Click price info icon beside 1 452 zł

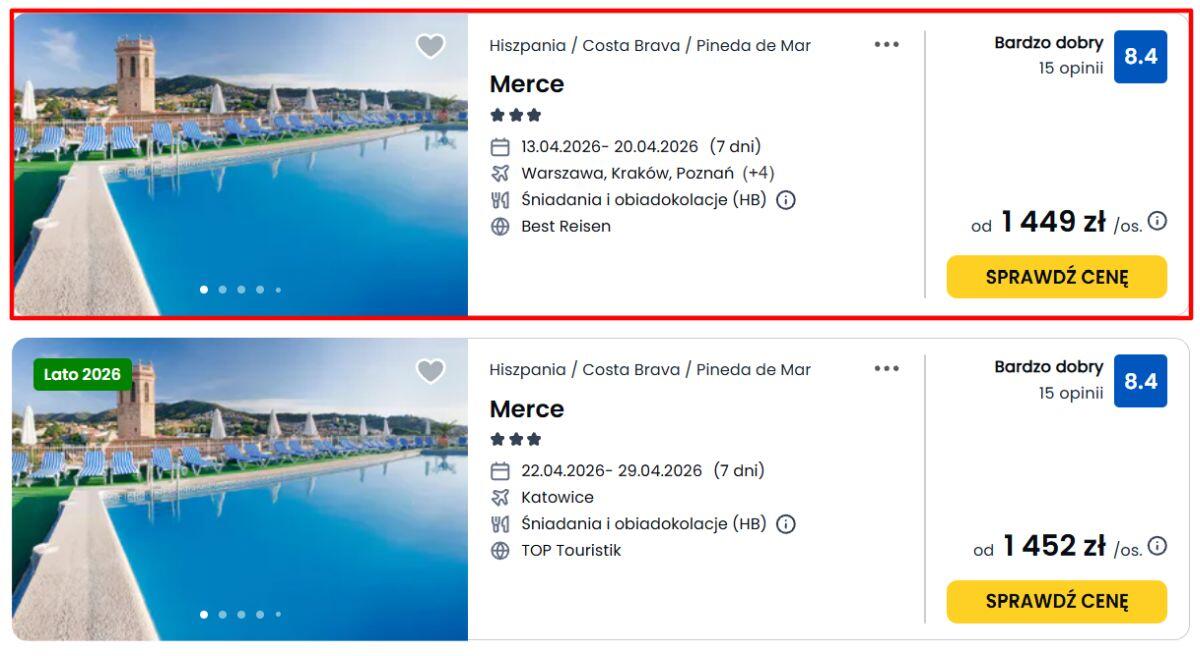(x=1157, y=546)
